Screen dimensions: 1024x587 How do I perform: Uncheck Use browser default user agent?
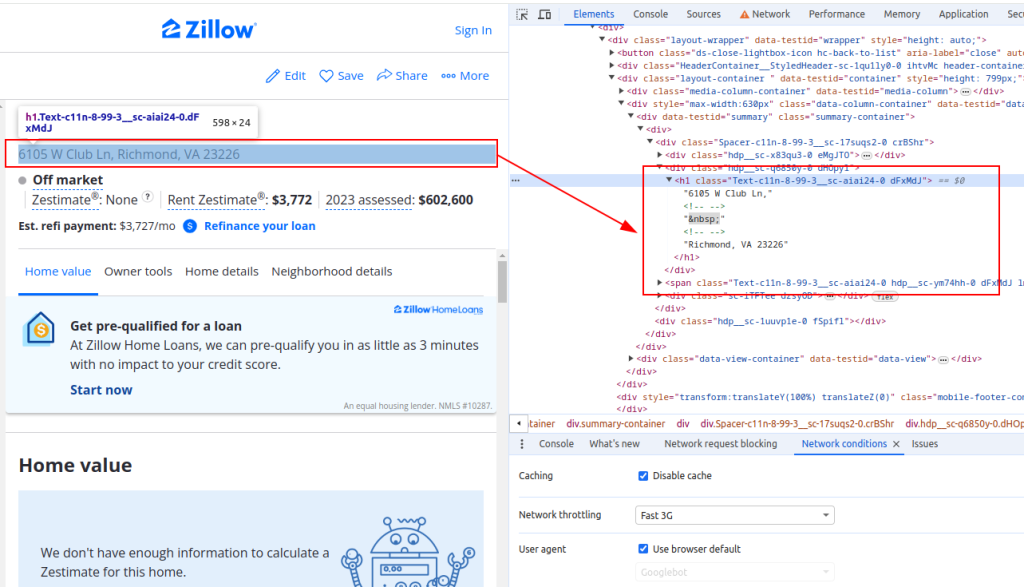point(643,549)
